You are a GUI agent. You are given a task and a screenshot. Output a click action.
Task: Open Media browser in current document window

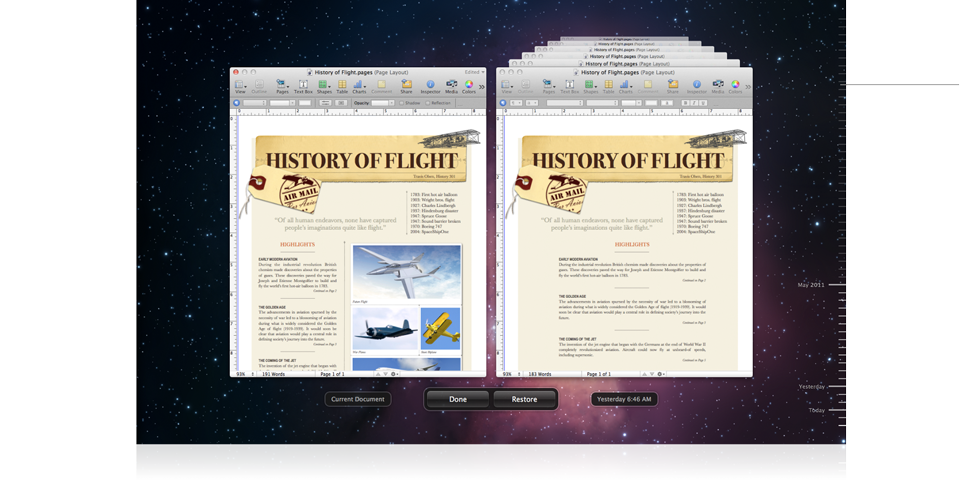point(451,86)
